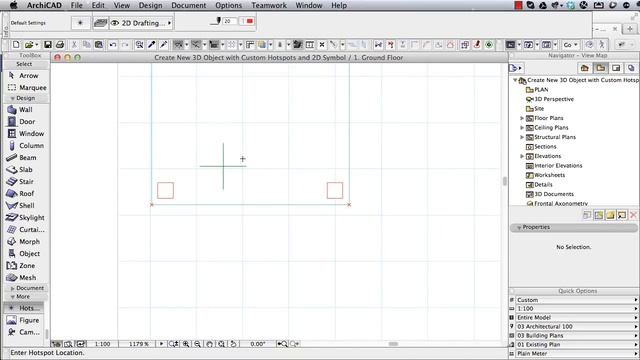Open the 03 Architectural 100 dropdown
The width and height of the screenshot is (640, 360).
(x=577, y=327)
